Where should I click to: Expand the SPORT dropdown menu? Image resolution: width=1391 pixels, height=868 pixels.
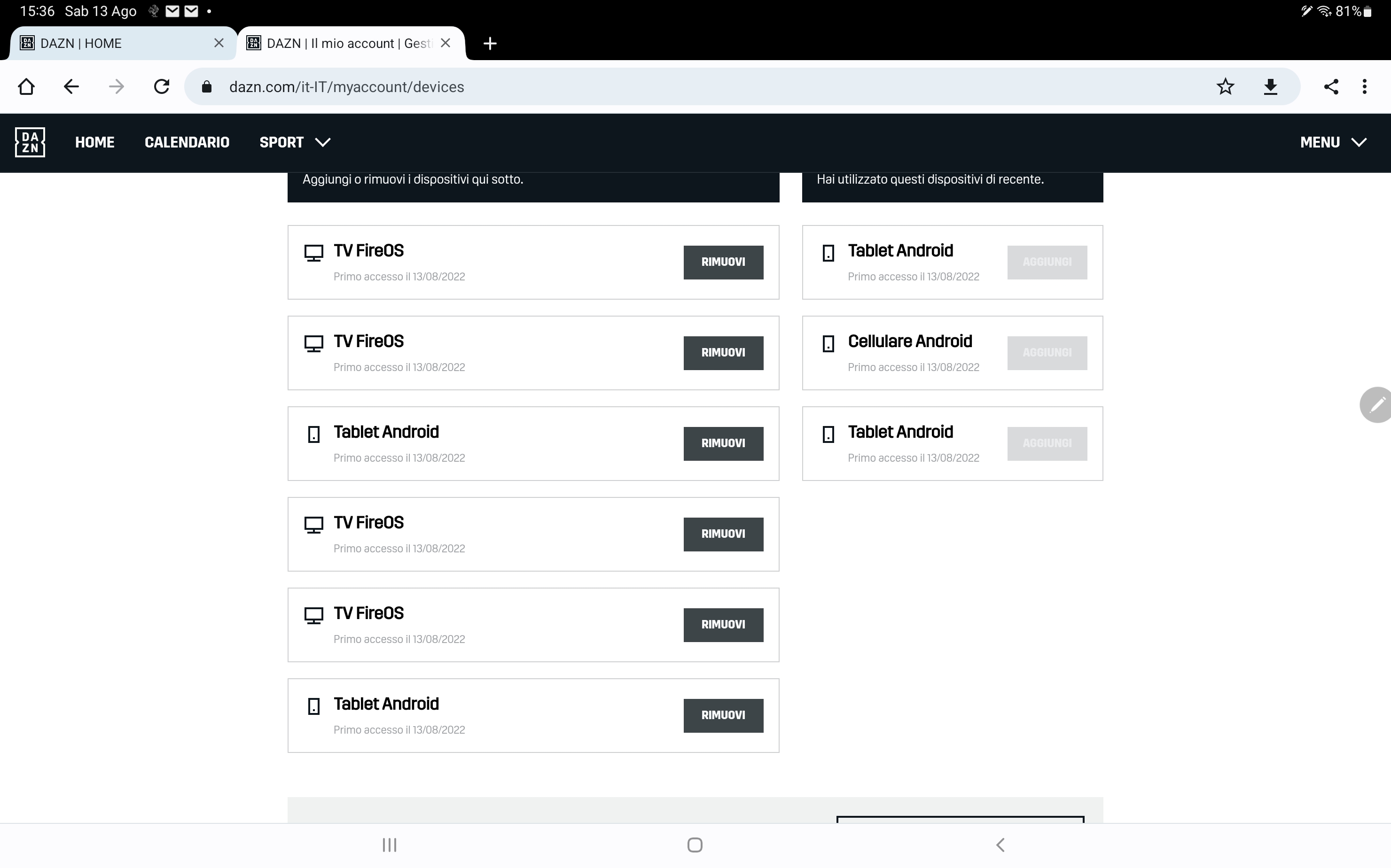295,142
